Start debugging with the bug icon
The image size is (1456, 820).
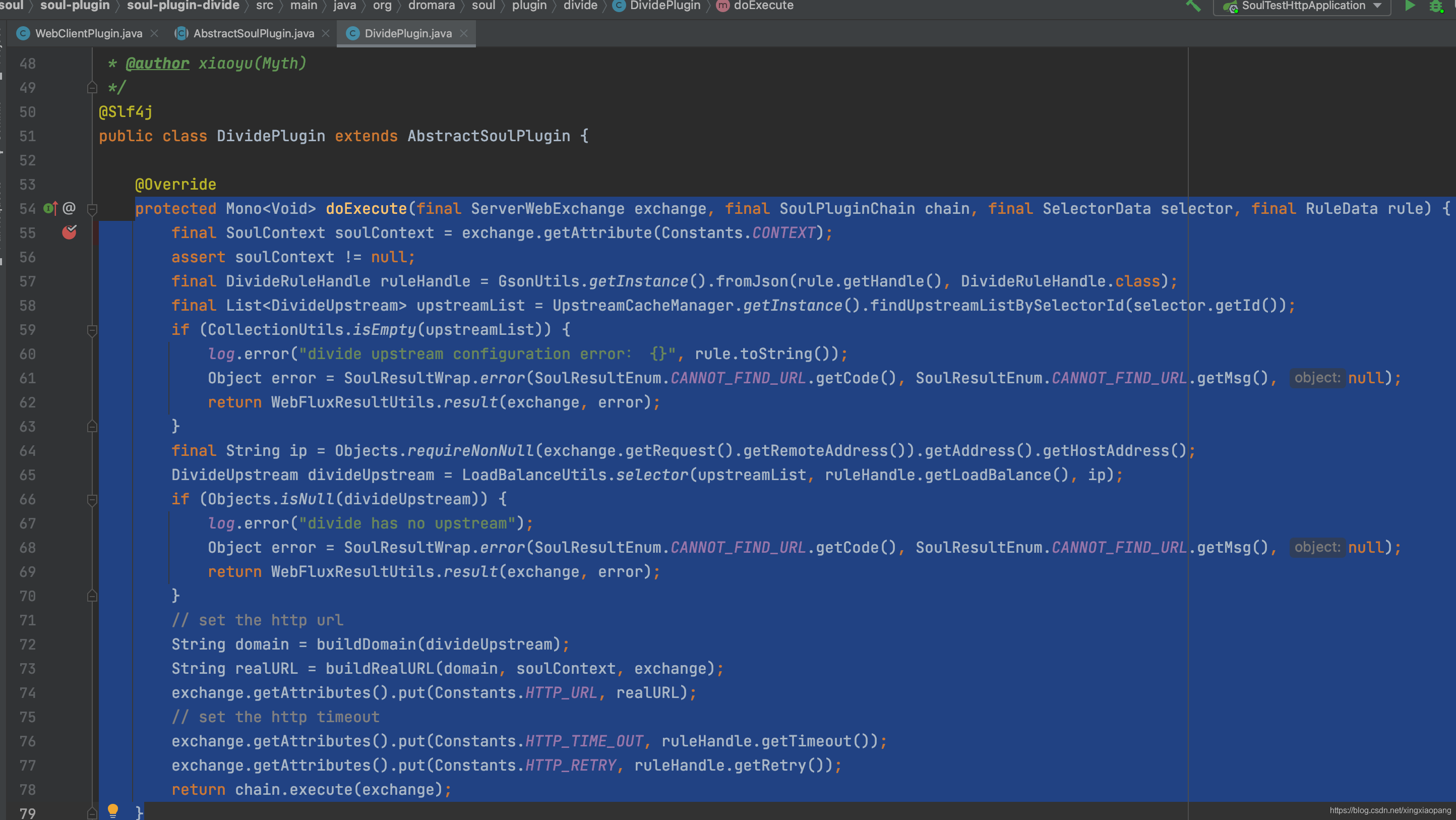(x=1436, y=6)
